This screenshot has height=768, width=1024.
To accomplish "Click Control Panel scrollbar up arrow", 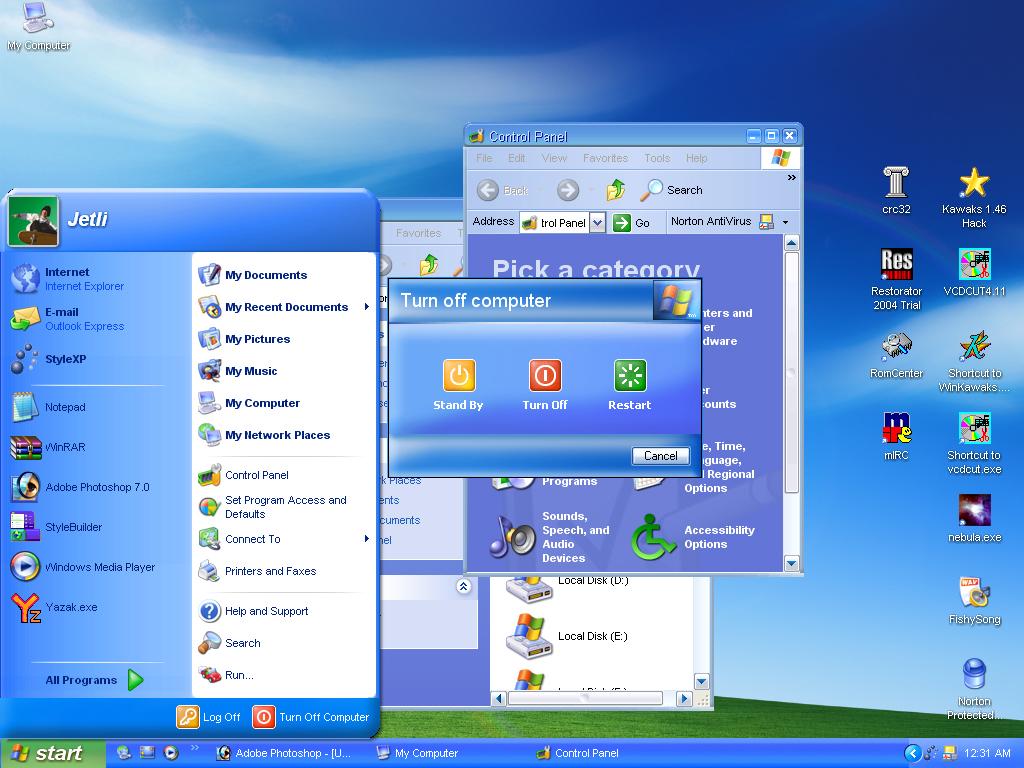I will 792,244.
